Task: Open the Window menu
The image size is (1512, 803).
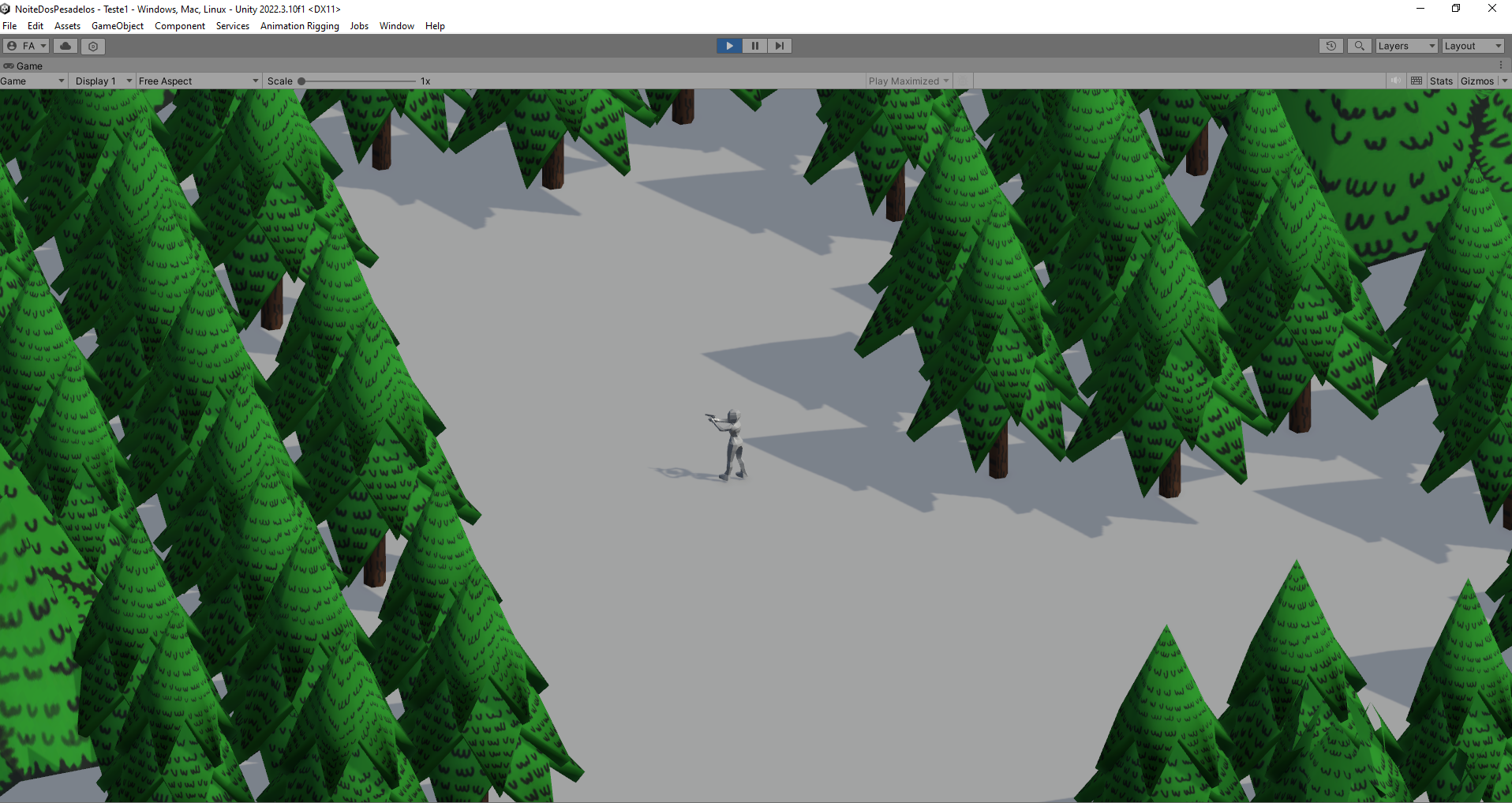Action: [x=397, y=26]
